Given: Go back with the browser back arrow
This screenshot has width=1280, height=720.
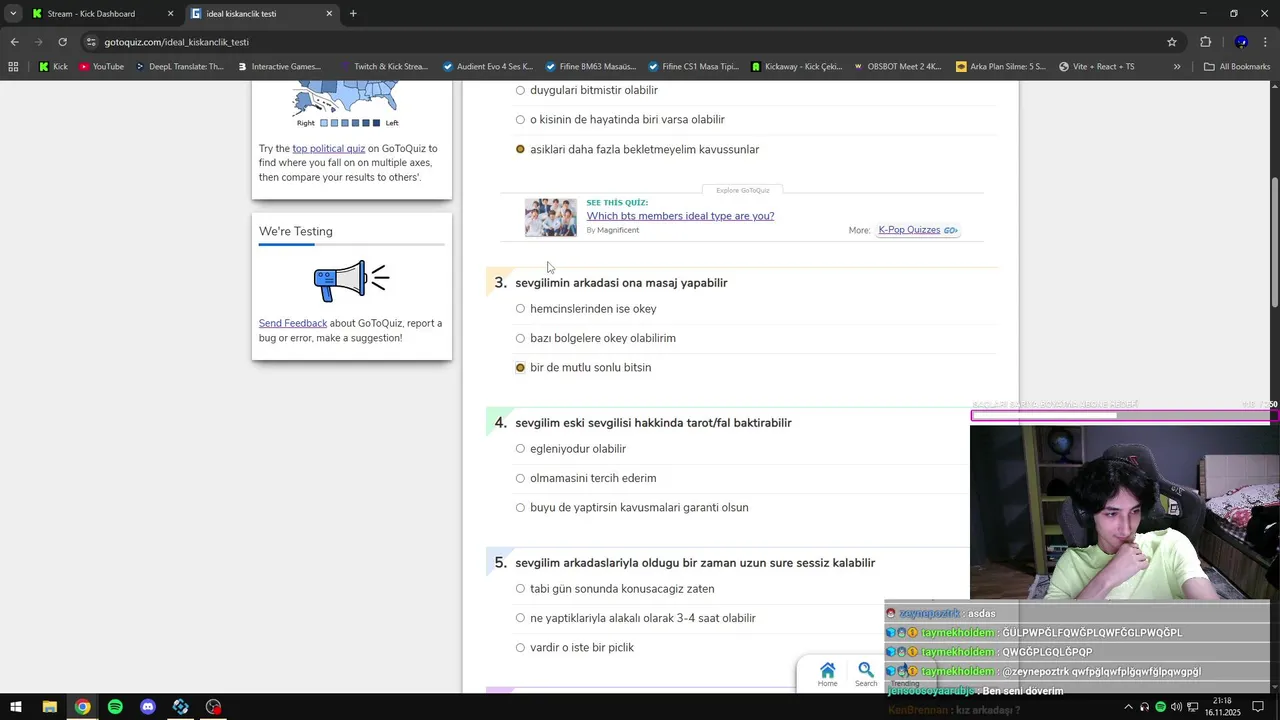Looking at the screenshot, I should (14, 42).
